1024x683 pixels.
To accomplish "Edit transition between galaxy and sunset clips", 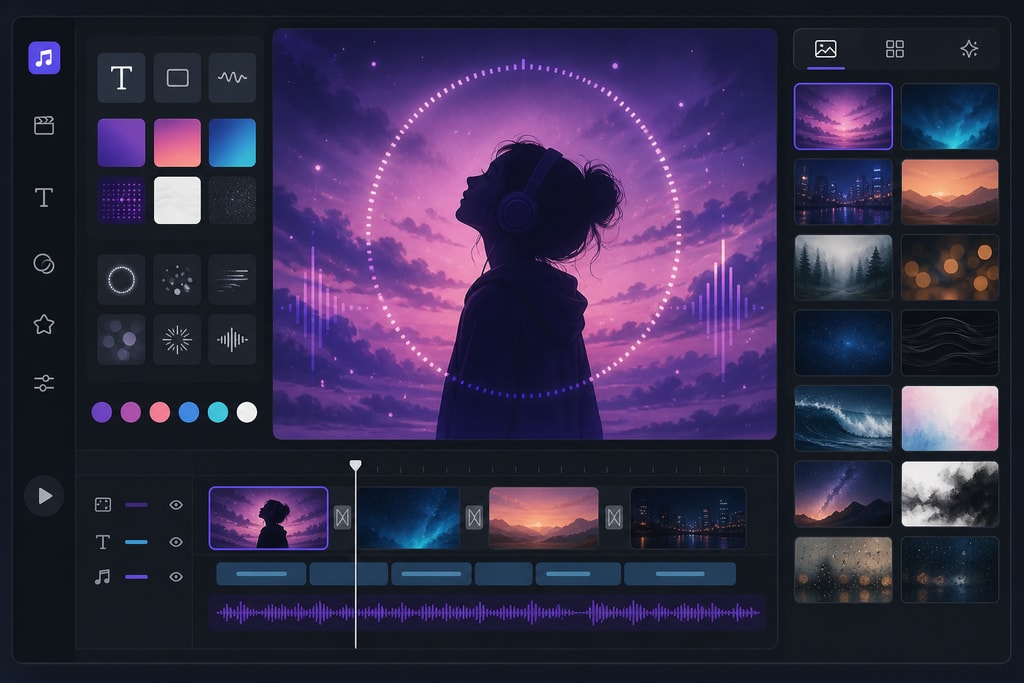I will [474, 518].
